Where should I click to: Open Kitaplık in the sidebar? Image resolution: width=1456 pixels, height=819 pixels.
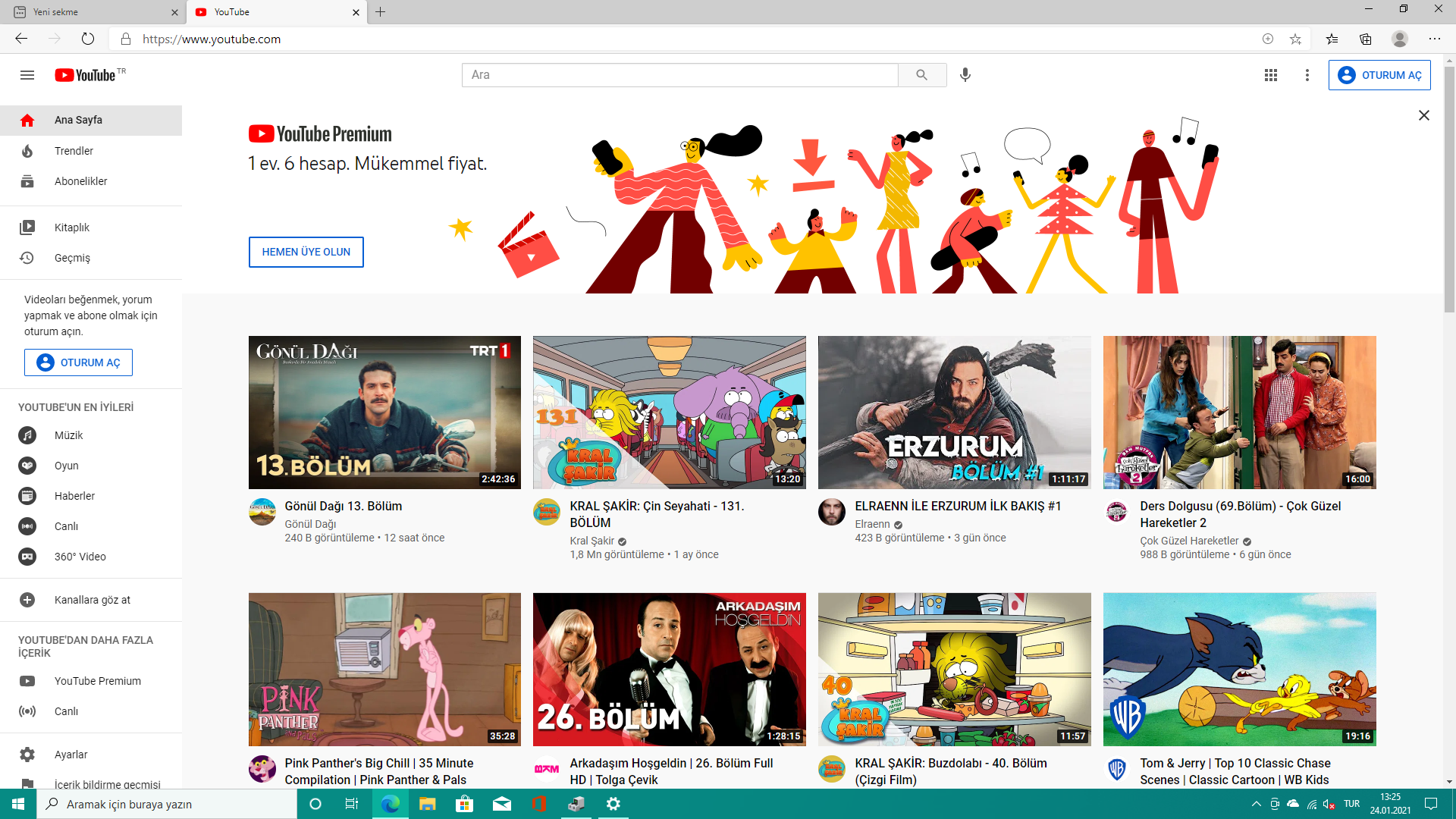click(x=72, y=227)
